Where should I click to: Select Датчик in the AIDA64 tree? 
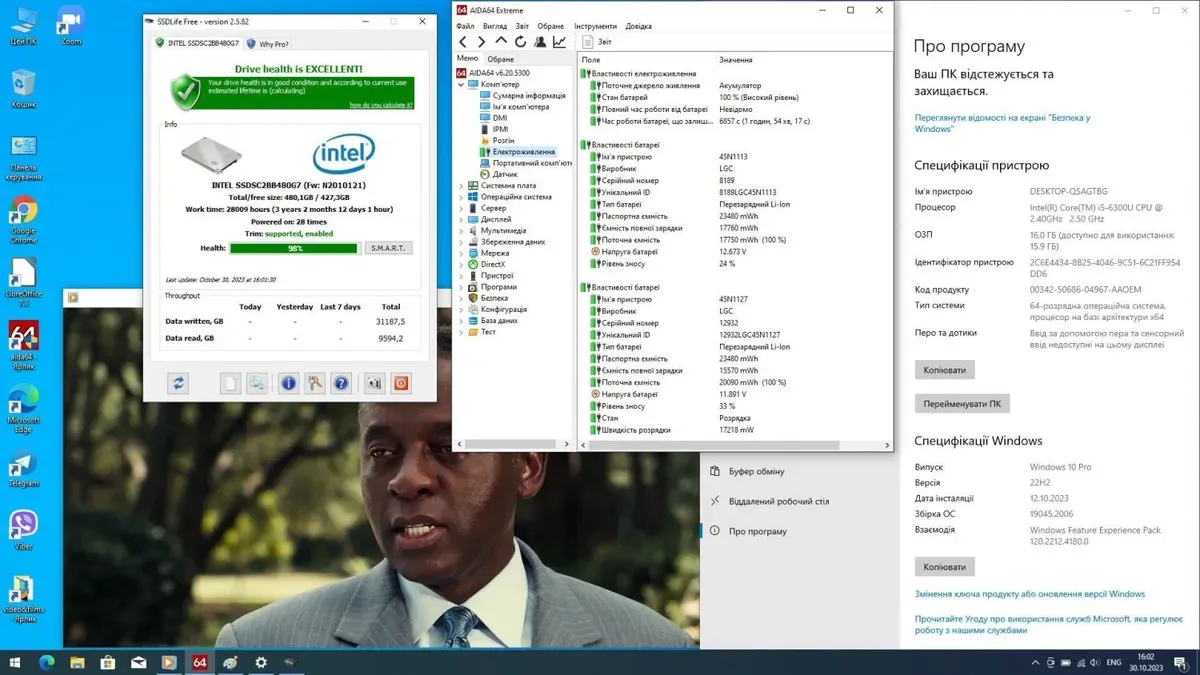[504, 175]
